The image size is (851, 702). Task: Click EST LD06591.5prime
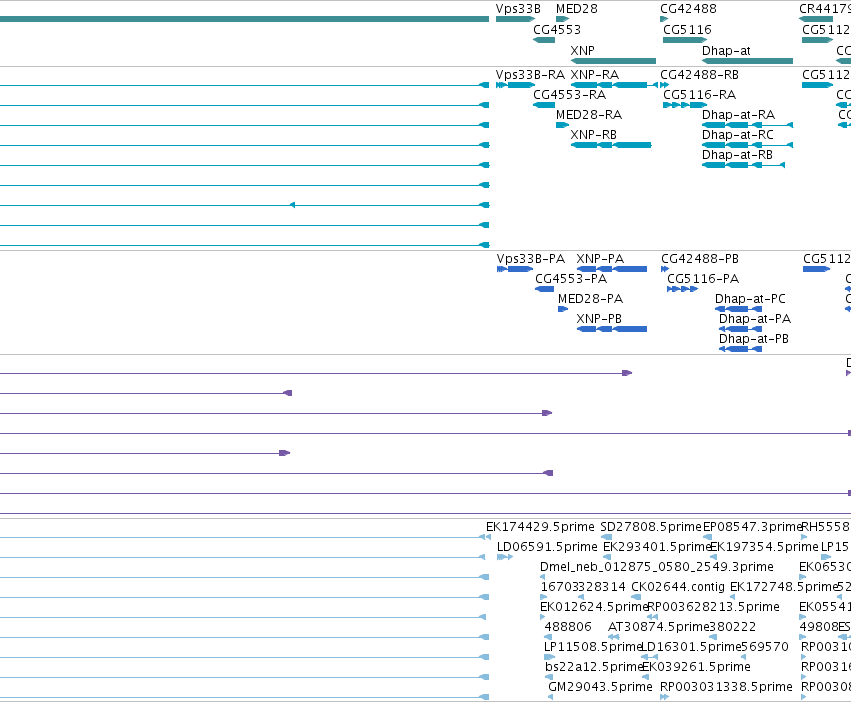point(547,547)
